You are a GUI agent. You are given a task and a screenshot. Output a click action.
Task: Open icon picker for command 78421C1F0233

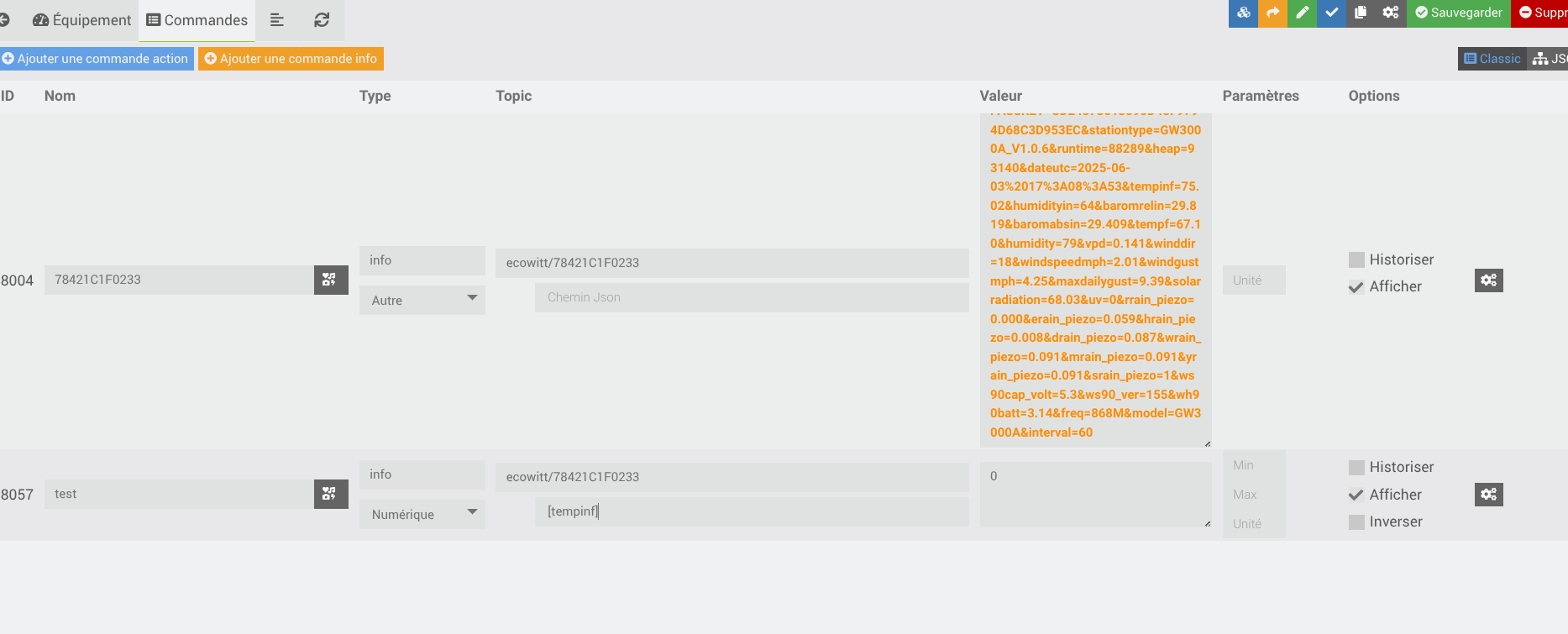pyautogui.click(x=330, y=280)
